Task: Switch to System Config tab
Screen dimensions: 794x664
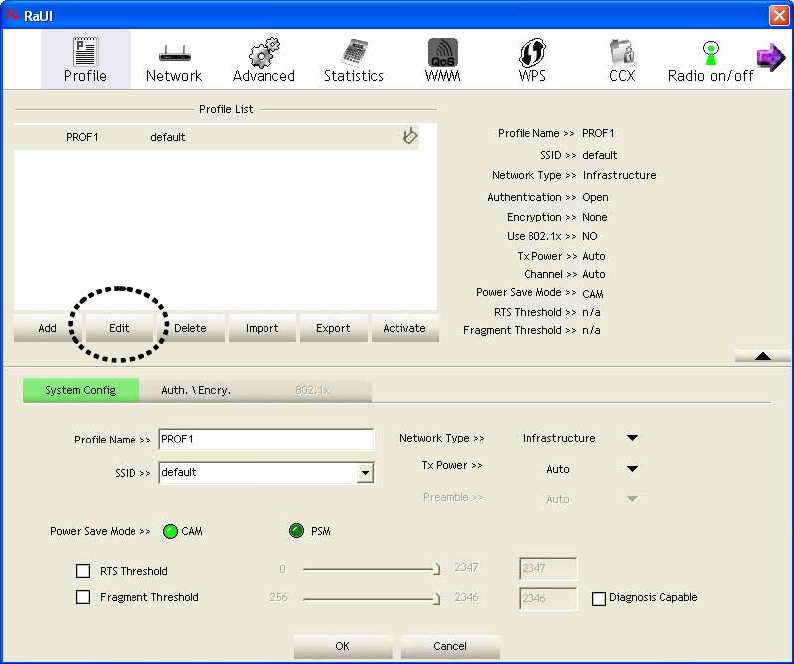Action: tap(81, 390)
